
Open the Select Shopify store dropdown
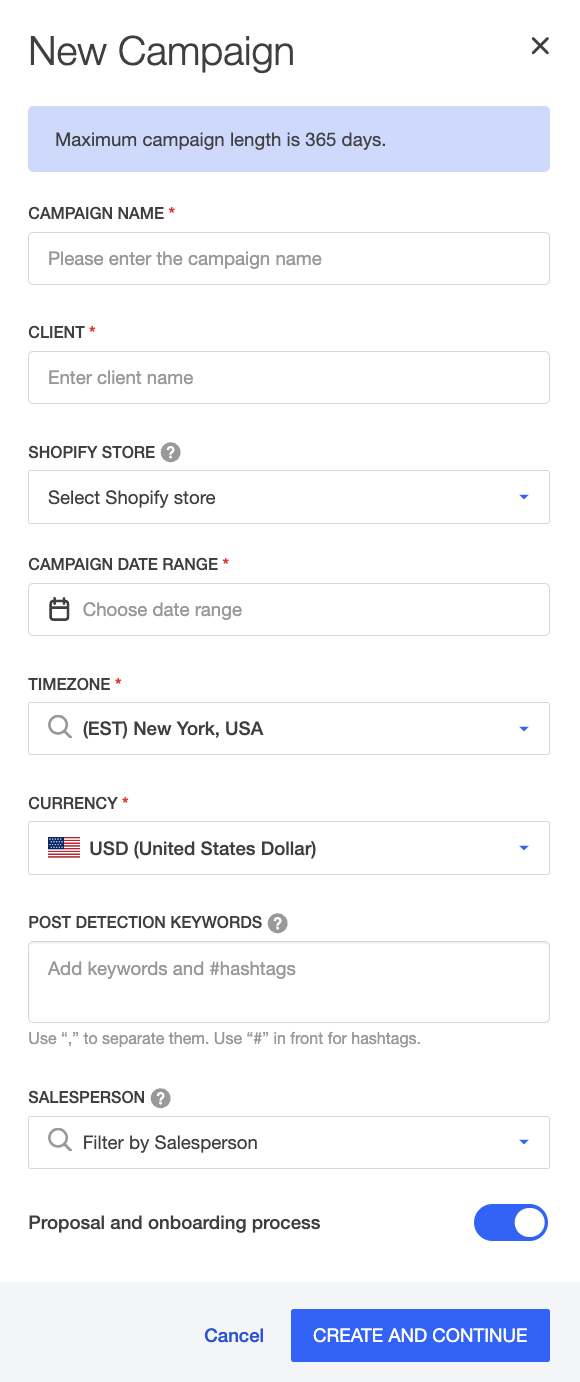click(x=289, y=497)
